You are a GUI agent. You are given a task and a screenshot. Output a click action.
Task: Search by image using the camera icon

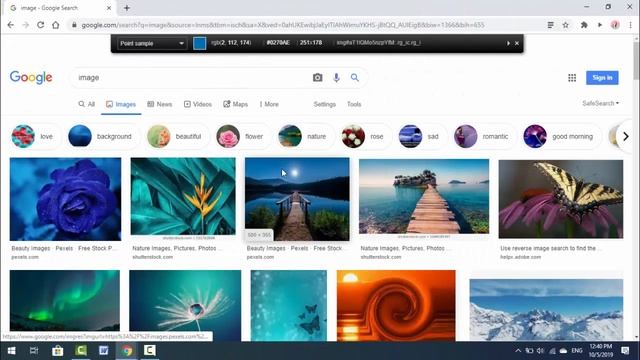pos(318,78)
